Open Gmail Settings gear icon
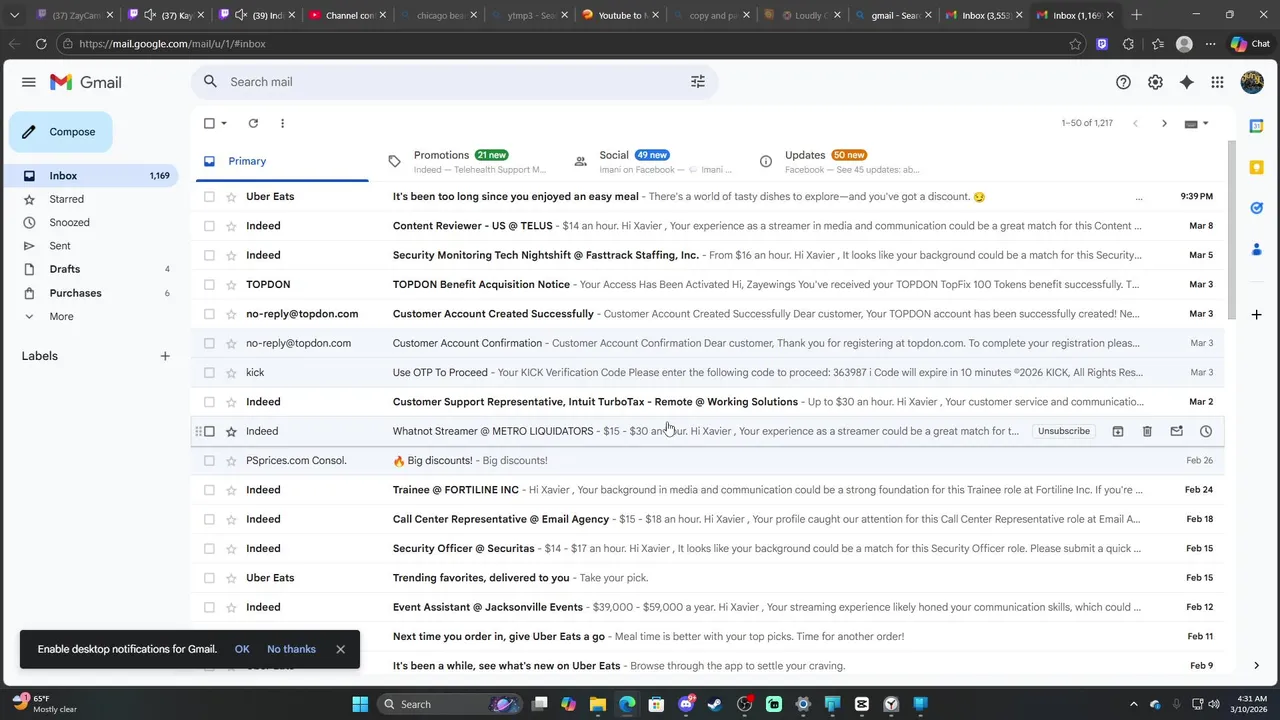 tap(1155, 82)
